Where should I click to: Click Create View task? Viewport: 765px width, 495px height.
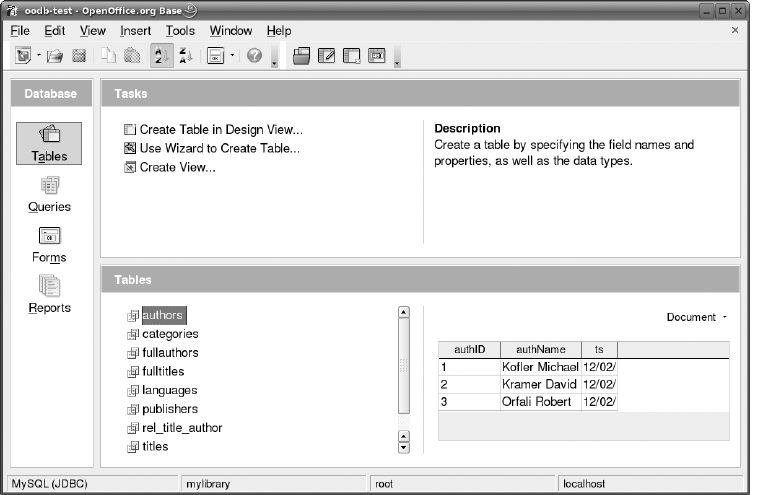(x=169, y=167)
